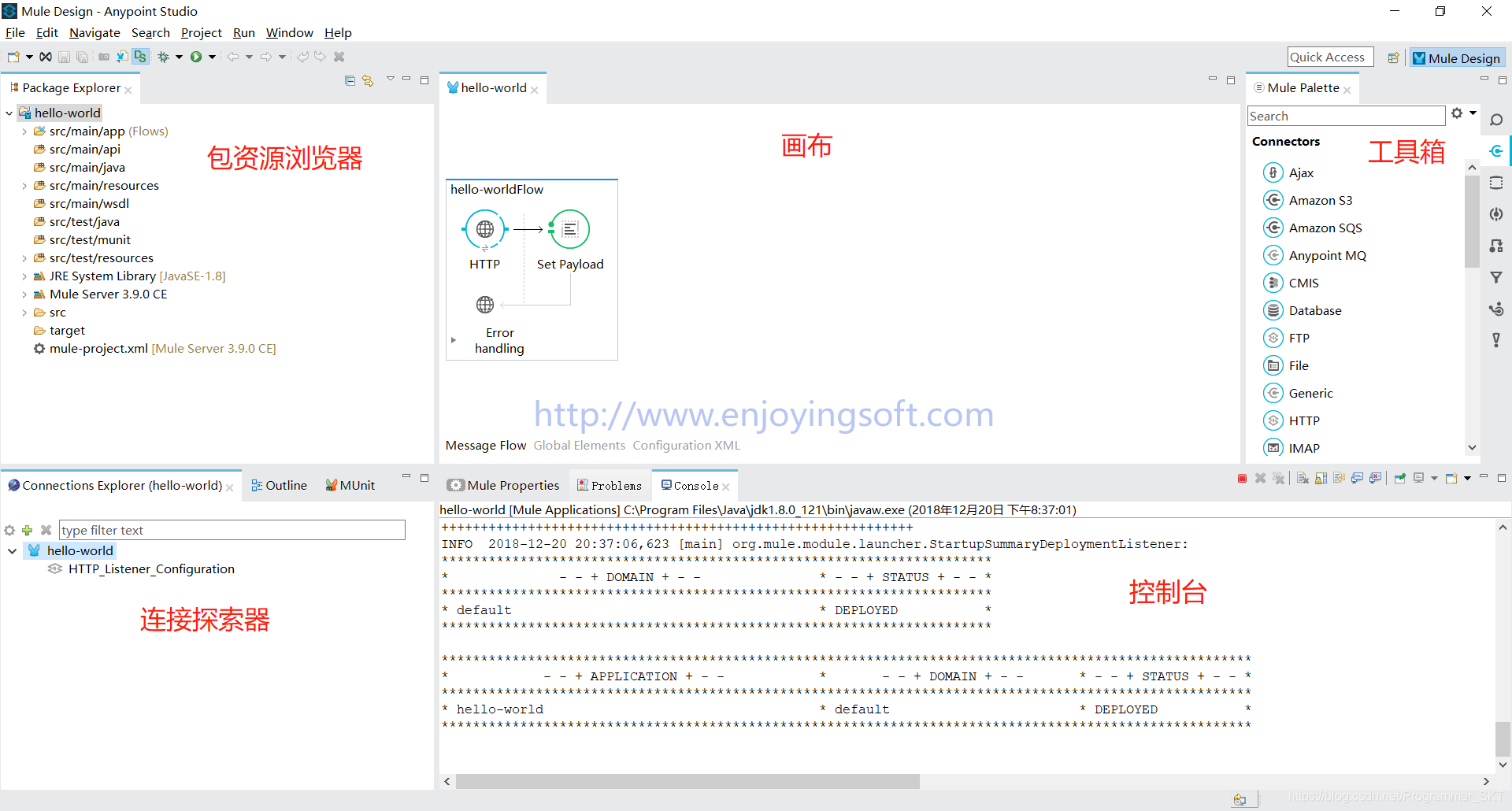Switch to Configuration XML tab
This screenshot has width=1512, height=811.
pos(687,446)
